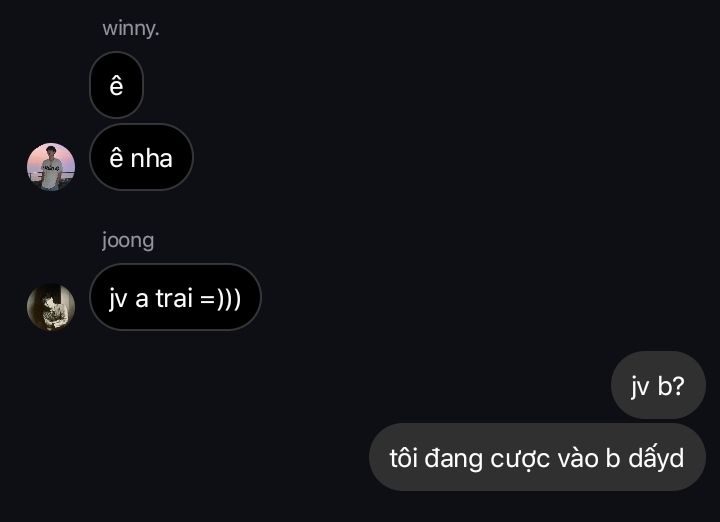This screenshot has height=522, width=720.
Task: View profile via avatar beside "jv a trai"
Action: (51, 307)
